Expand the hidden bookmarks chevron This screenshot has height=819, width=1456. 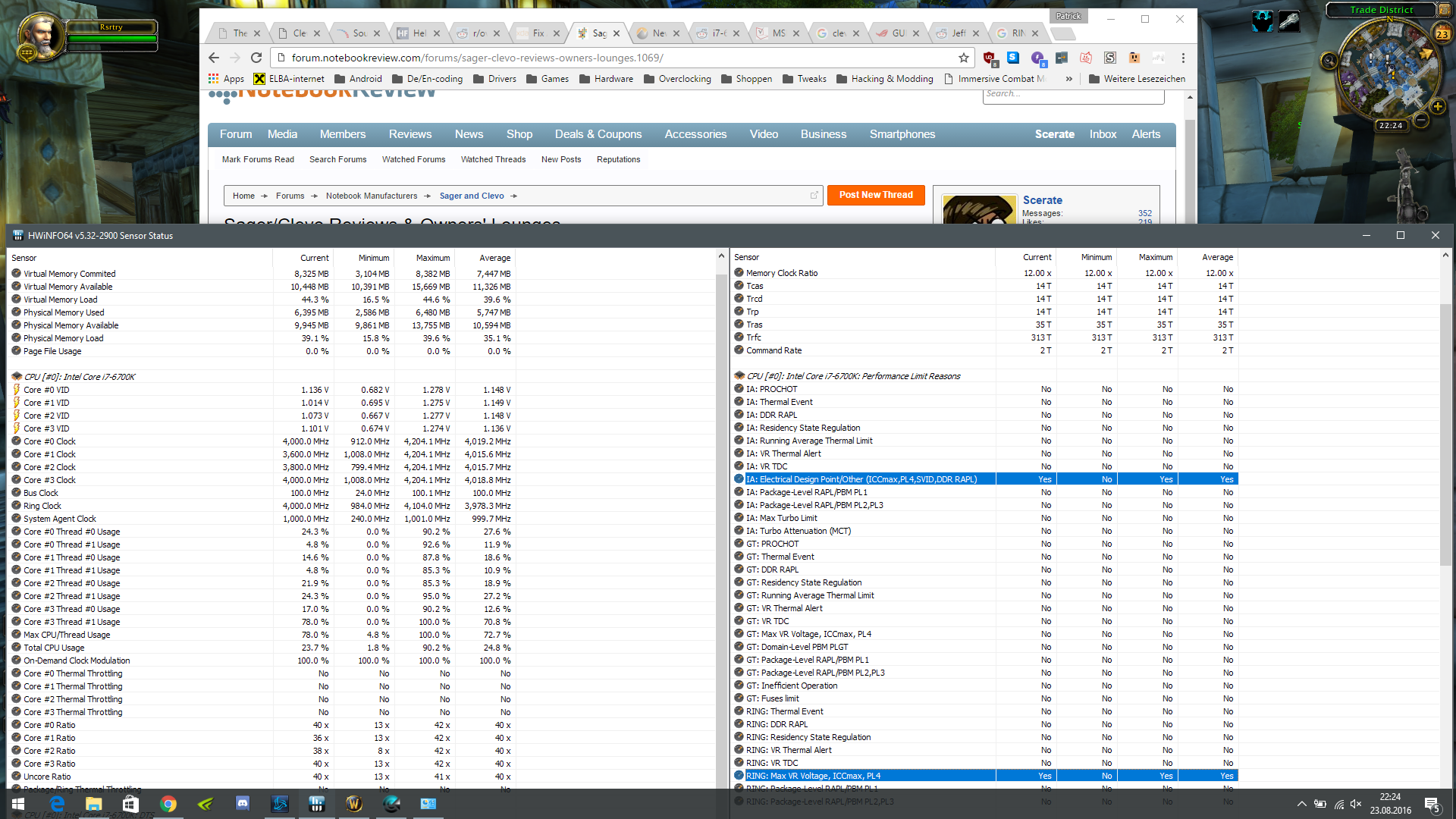1068,79
